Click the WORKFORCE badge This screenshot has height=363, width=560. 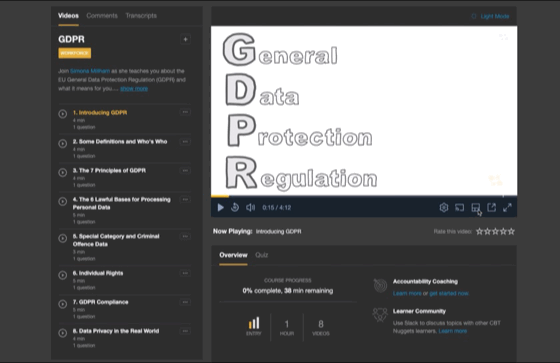click(75, 53)
